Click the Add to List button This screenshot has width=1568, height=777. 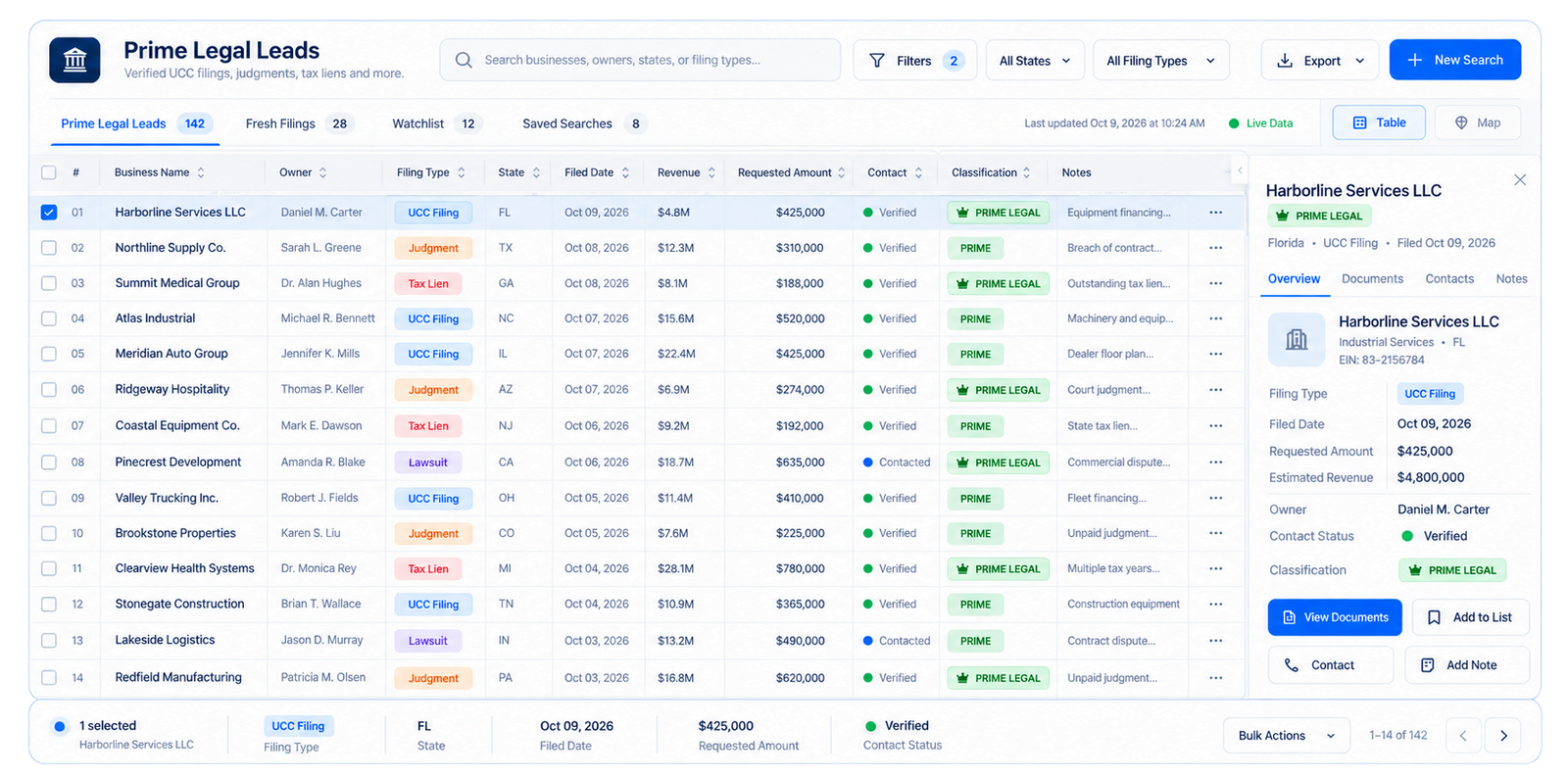click(1470, 617)
